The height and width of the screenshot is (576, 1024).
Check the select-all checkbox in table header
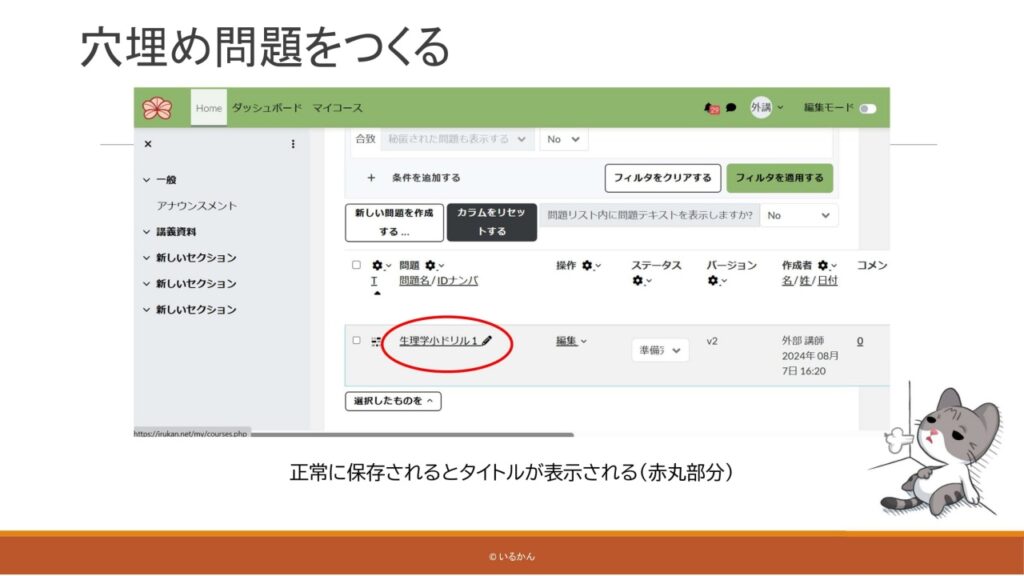click(x=356, y=266)
